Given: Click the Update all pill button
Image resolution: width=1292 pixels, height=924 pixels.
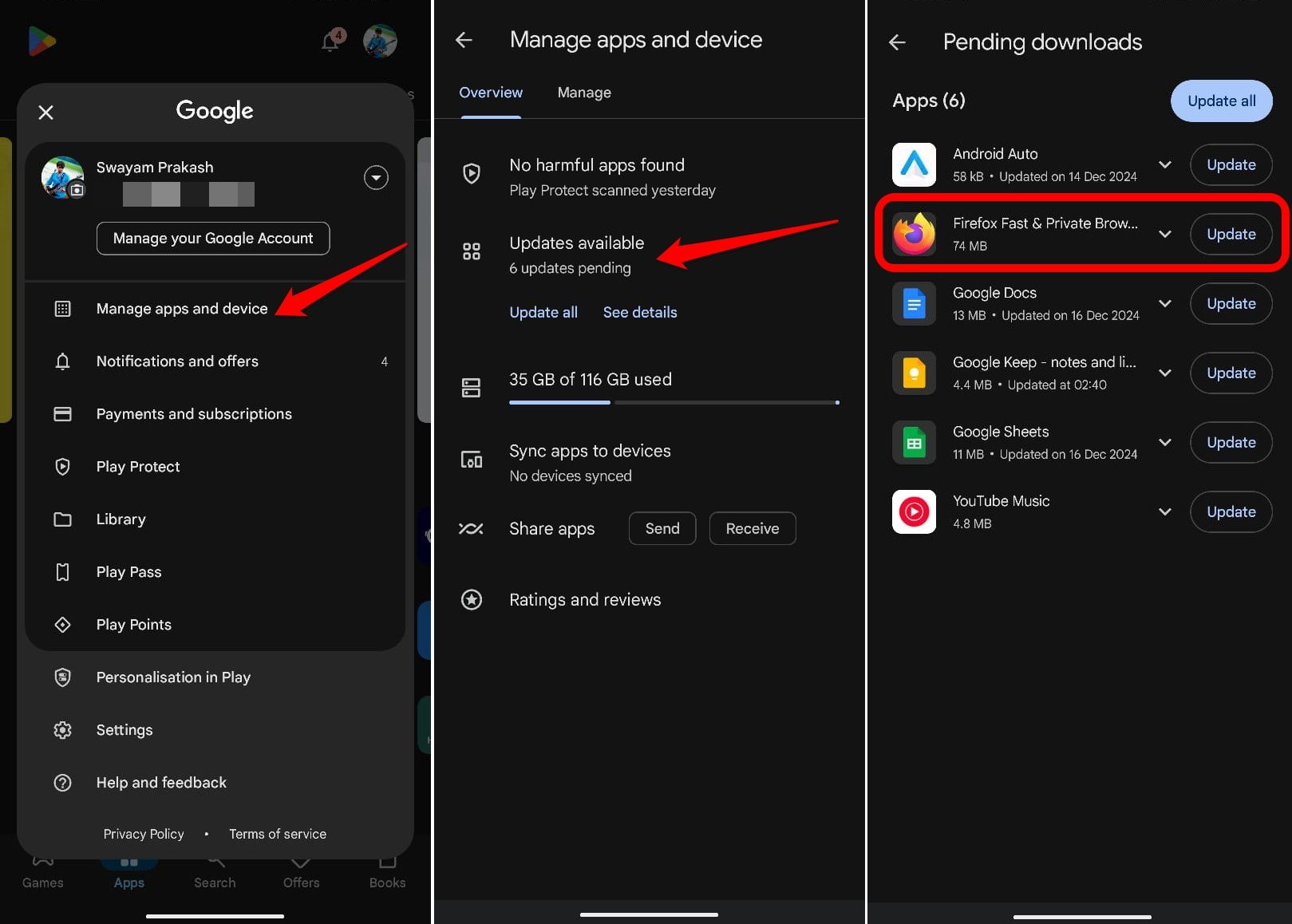Looking at the screenshot, I should [x=1221, y=101].
